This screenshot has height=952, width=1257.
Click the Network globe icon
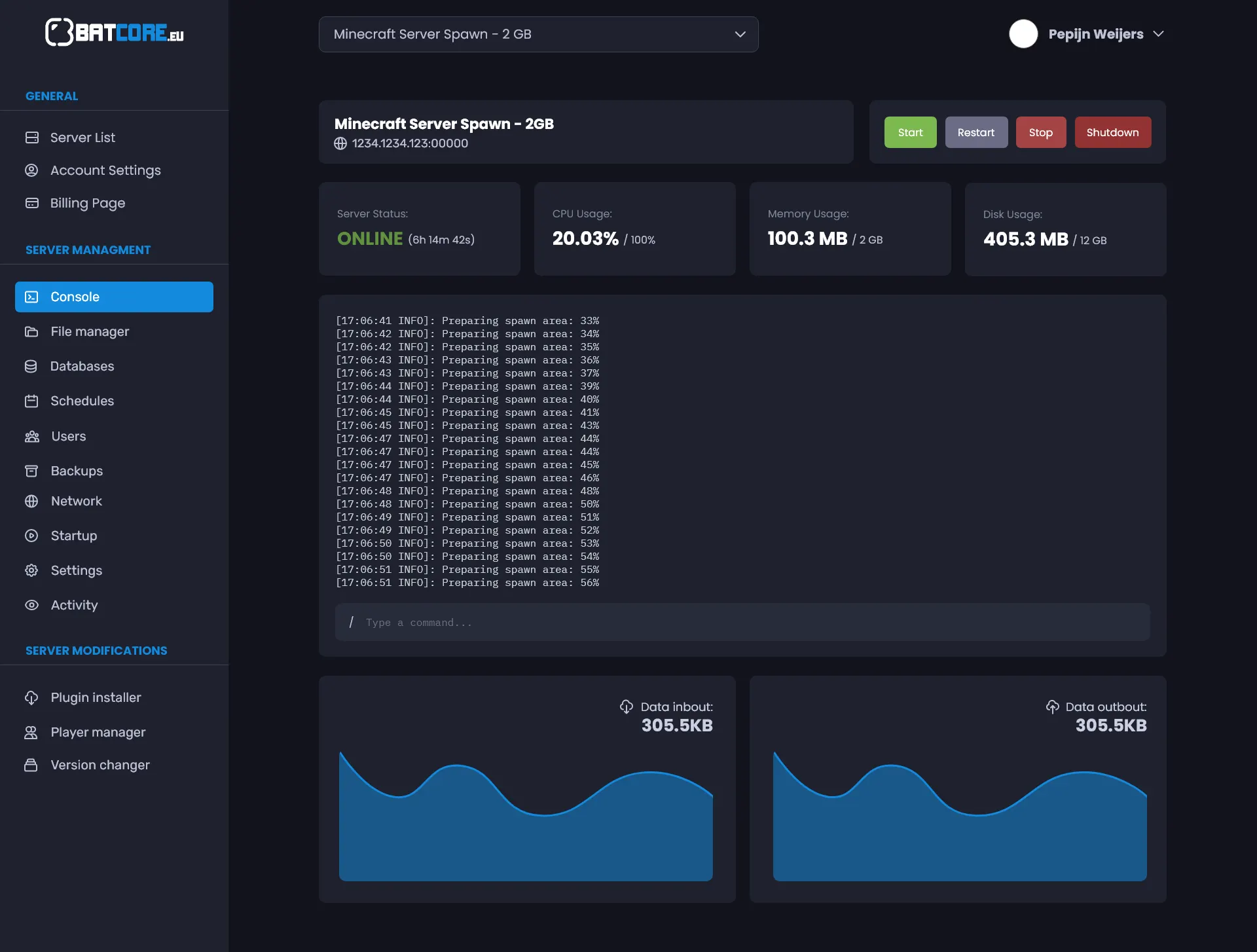(31, 501)
